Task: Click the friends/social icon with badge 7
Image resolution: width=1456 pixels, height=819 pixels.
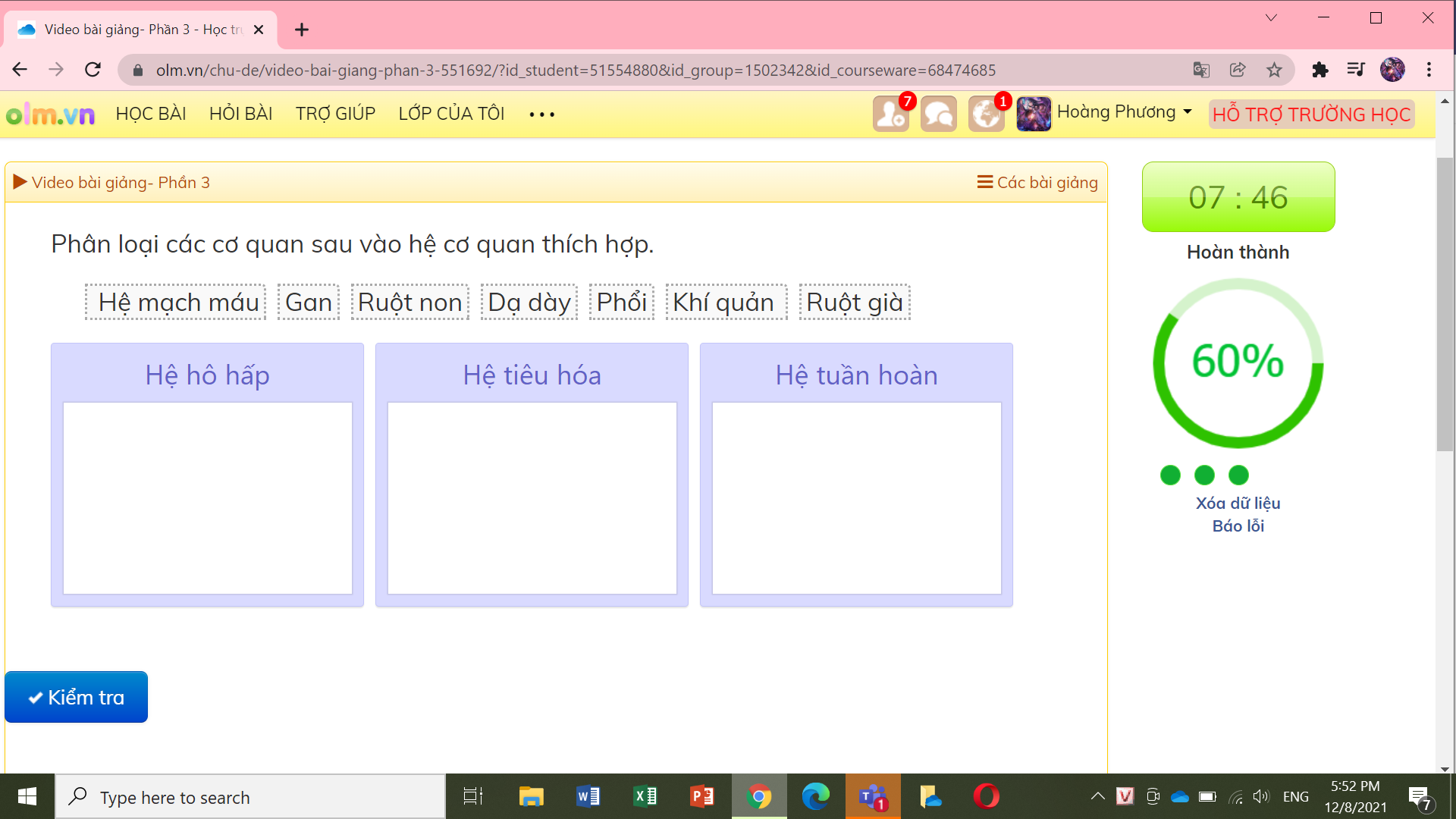Action: (x=893, y=113)
